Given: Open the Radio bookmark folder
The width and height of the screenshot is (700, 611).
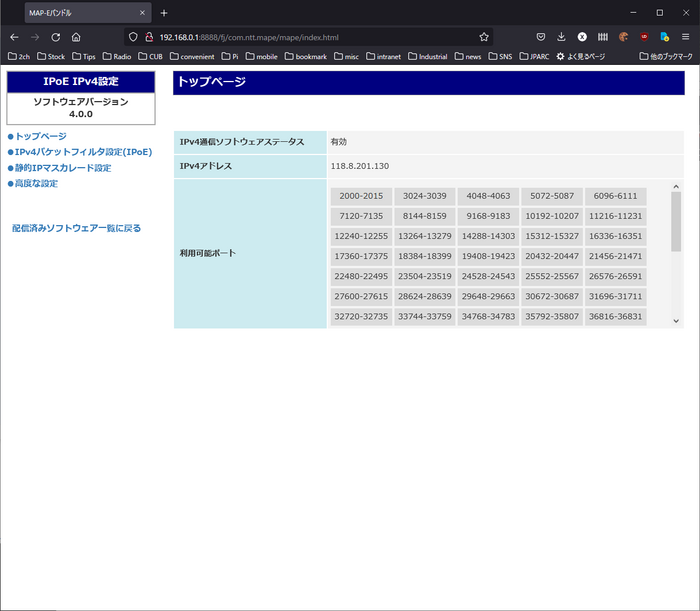Looking at the screenshot, I should pyautogui.click(x=117, y=57).
